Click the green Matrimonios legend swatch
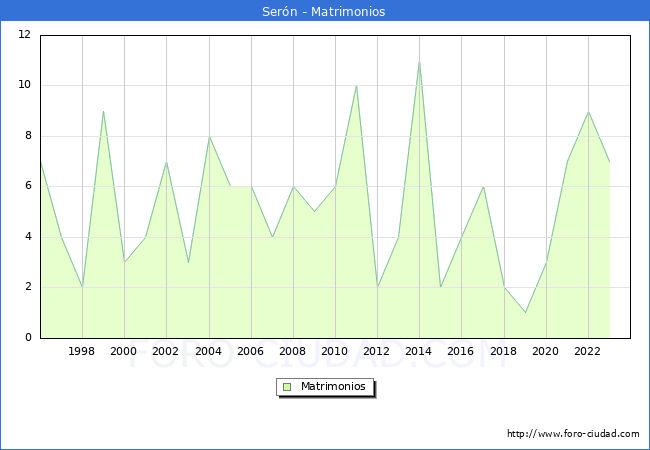 [286, 387]
